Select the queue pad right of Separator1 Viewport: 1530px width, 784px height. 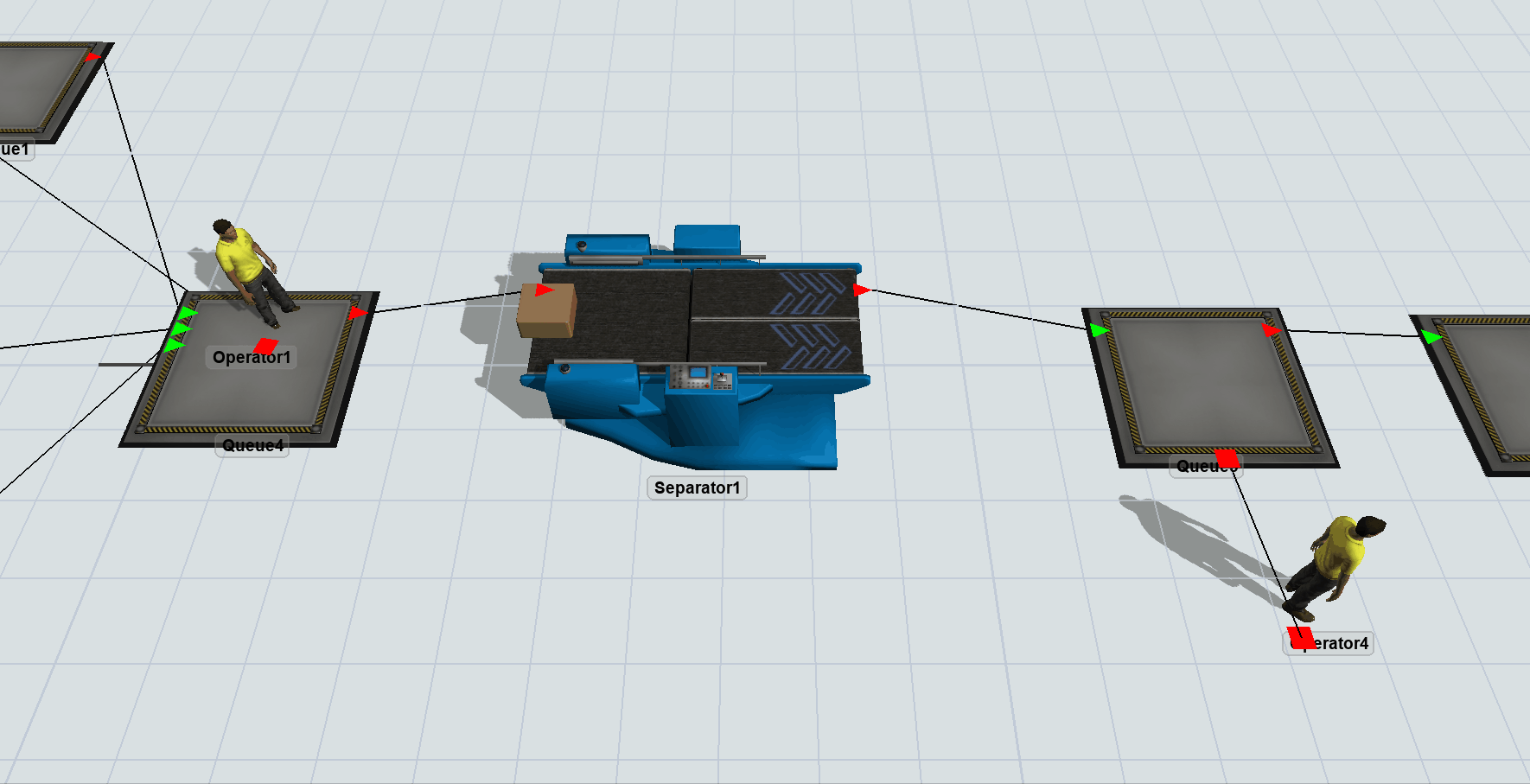(1210, 389)
